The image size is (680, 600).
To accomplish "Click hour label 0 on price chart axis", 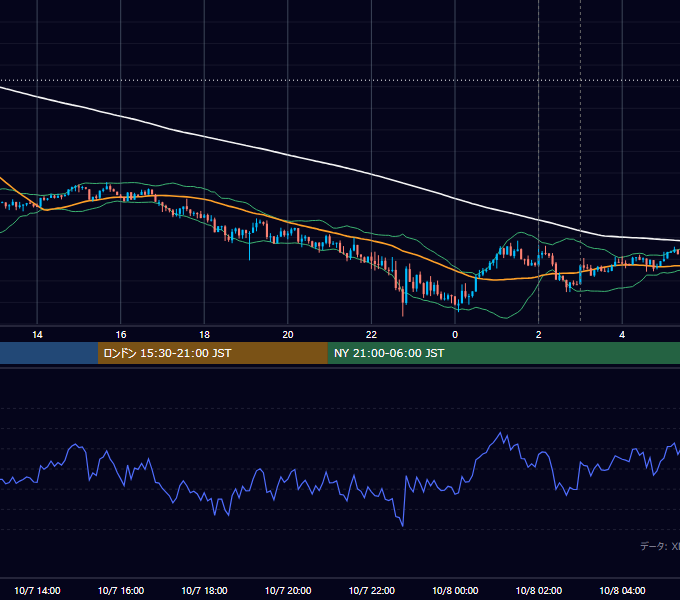I will tap(455, 335).
